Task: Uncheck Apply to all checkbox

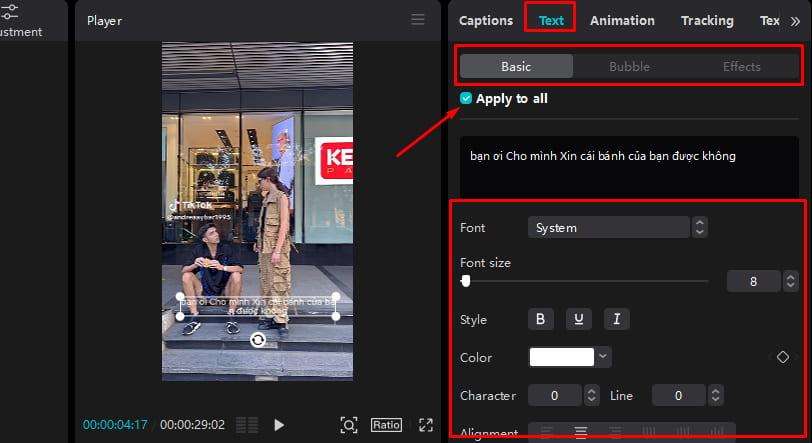Action: (466, 98)
